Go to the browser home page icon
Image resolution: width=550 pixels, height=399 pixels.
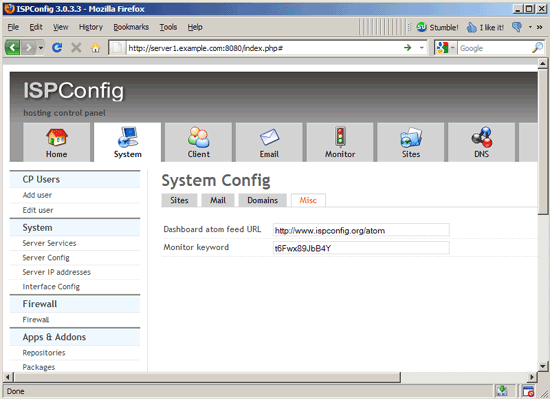point(95,47)
